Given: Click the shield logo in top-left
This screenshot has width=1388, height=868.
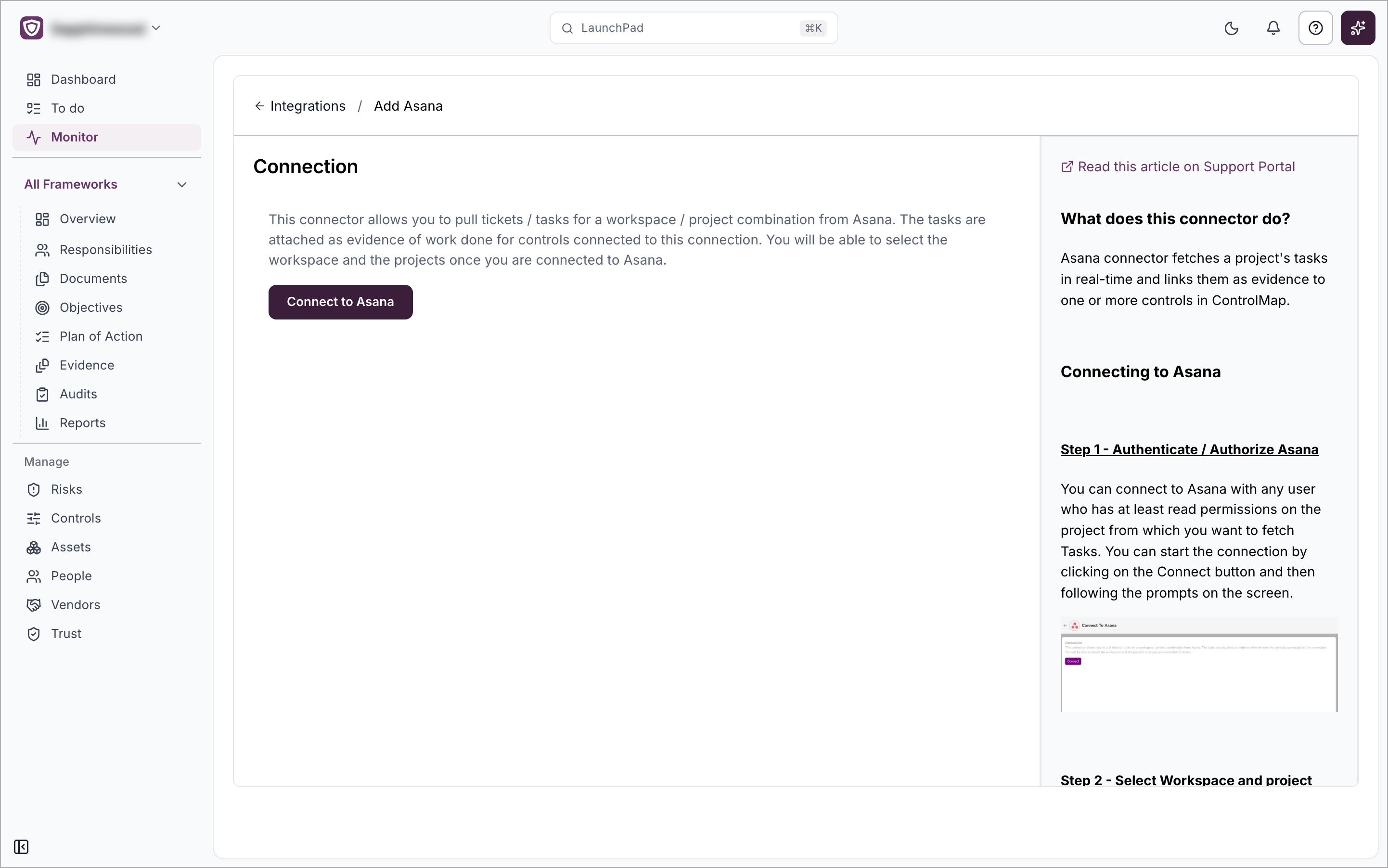Looking at the screenshot, I should [32, 27].
